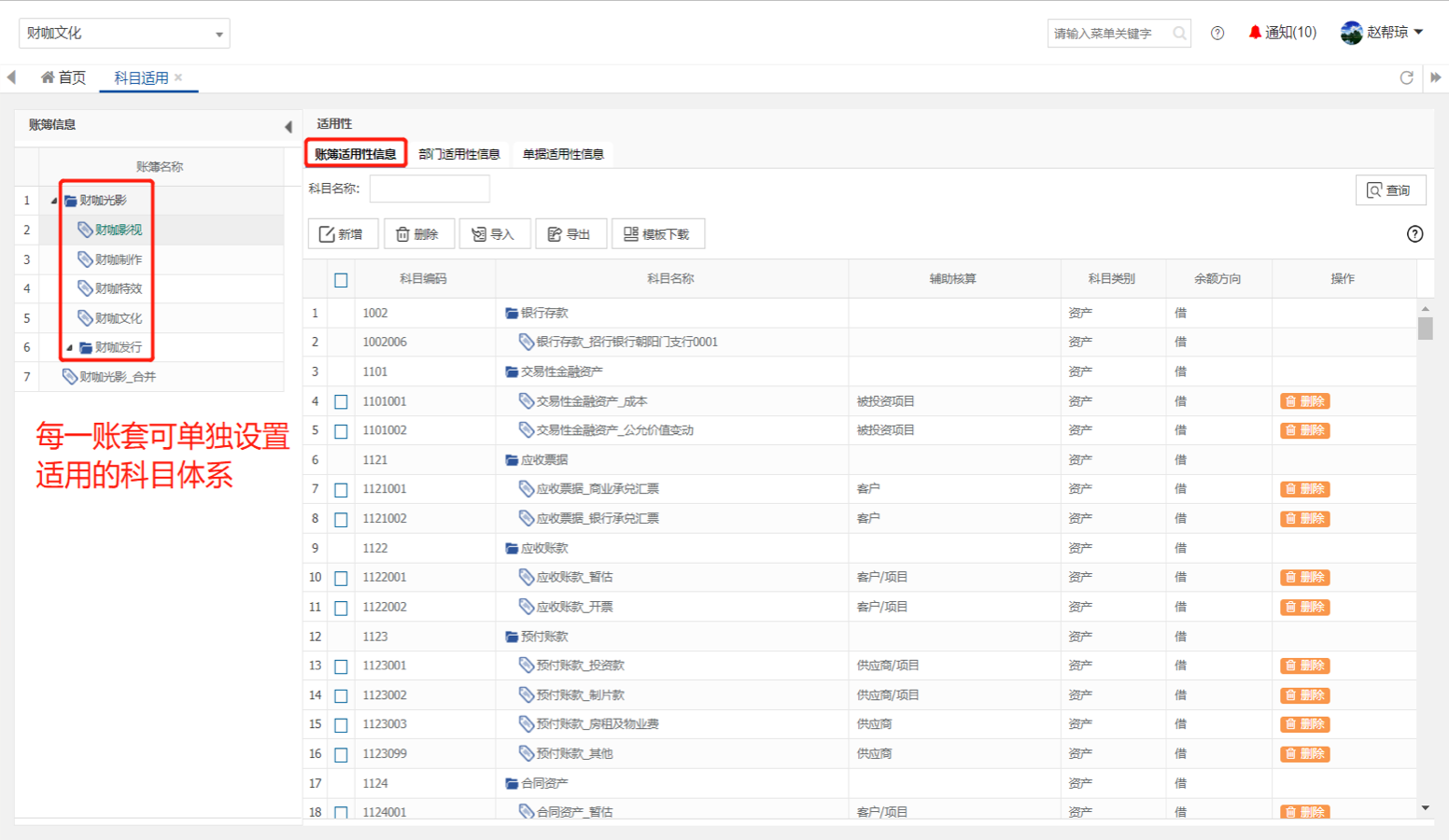Click the home icon 首页

48,77
